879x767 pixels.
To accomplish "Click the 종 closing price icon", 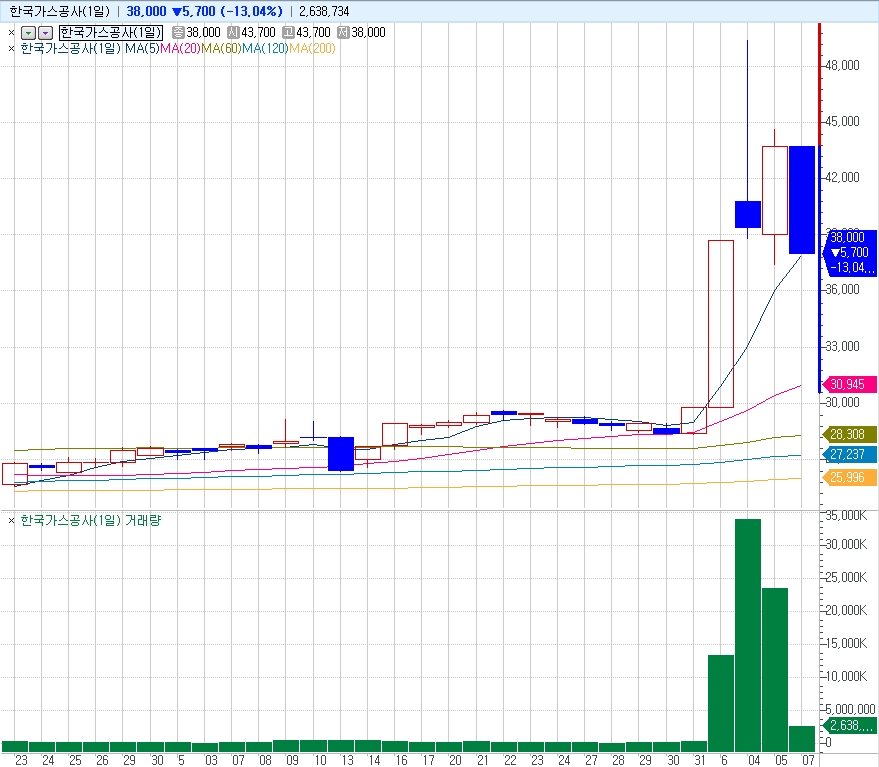I will pyautogui.click(x=179, y=32).
